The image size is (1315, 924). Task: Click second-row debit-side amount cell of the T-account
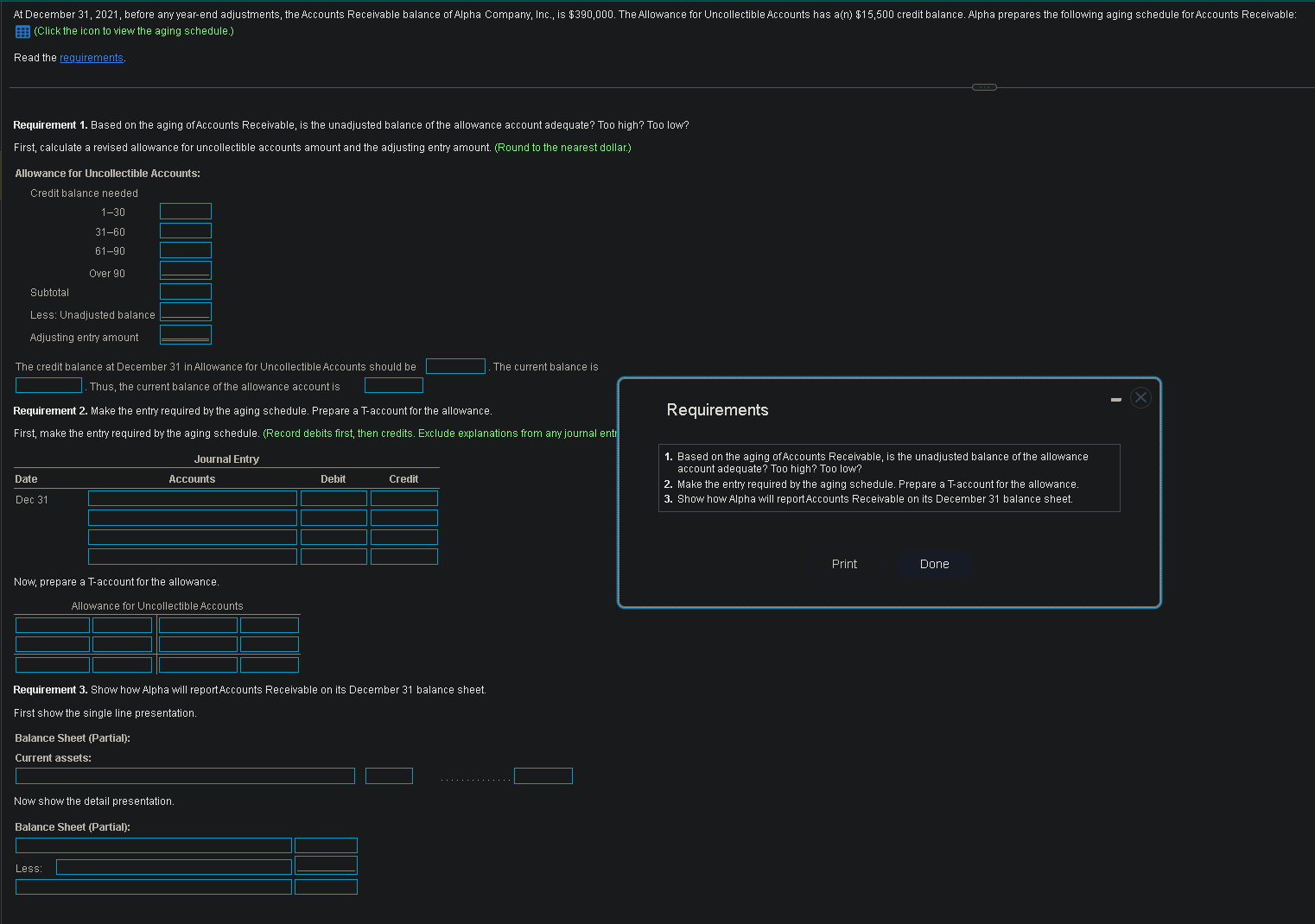[x=123, y=644]
